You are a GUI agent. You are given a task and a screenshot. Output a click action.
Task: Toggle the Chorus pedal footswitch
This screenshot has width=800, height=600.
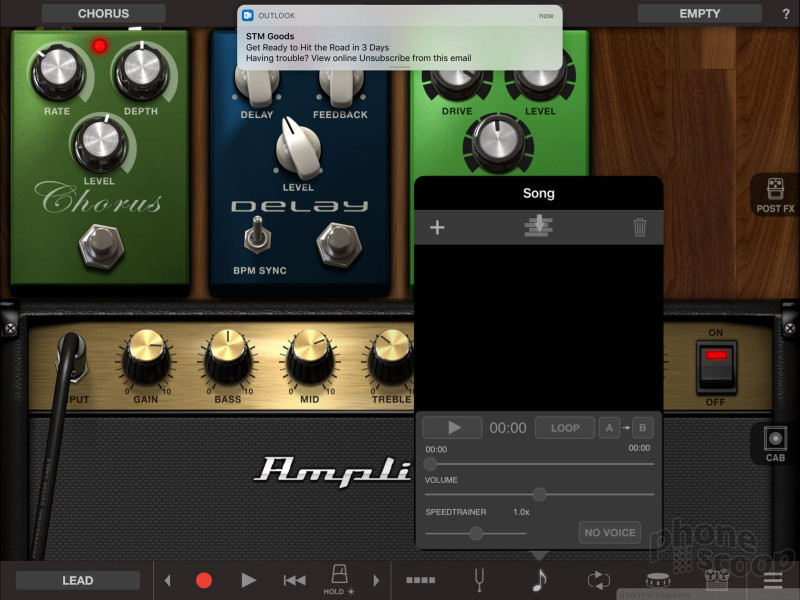(x=102, y=246)
